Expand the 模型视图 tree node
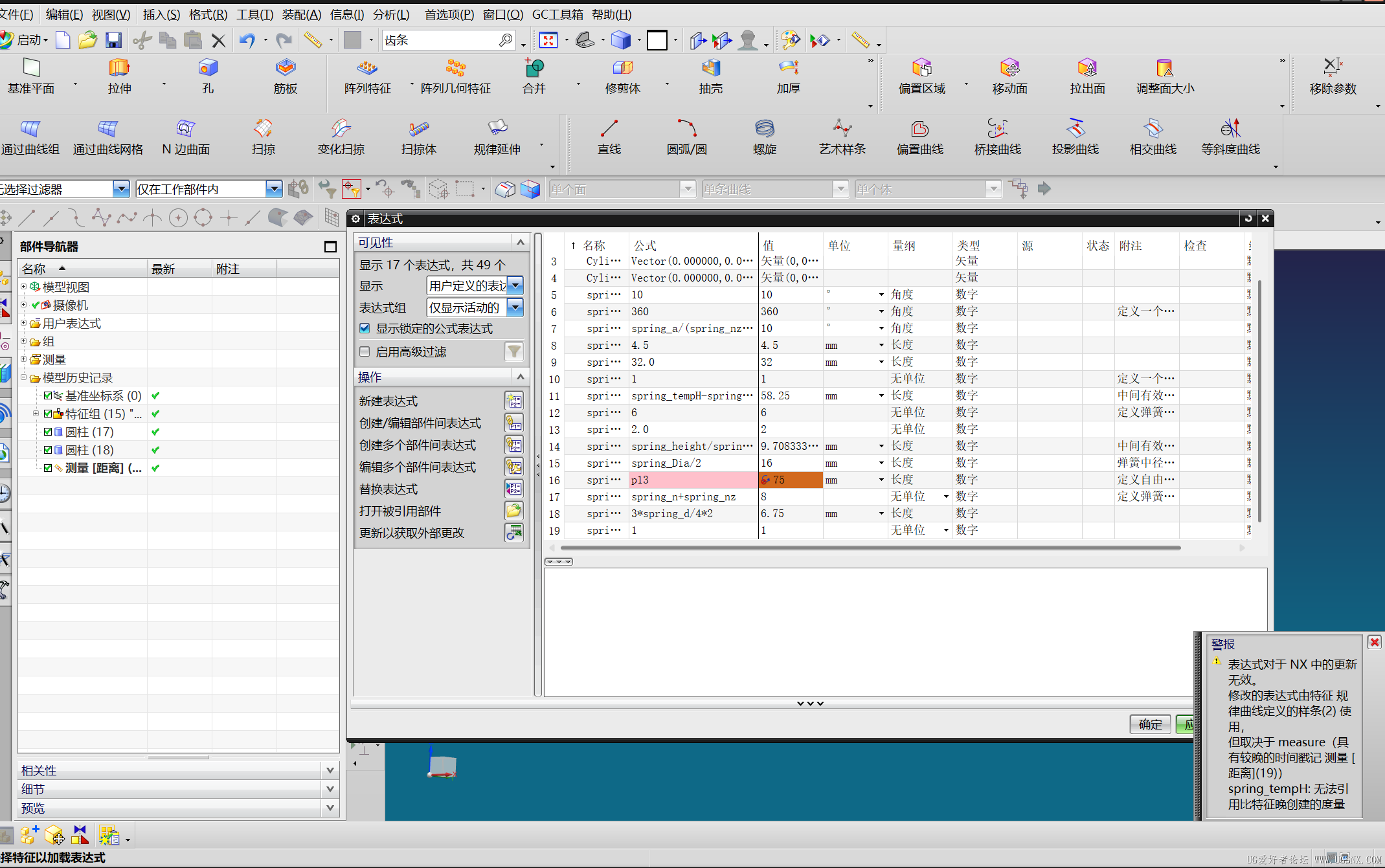 coord(24,286)
